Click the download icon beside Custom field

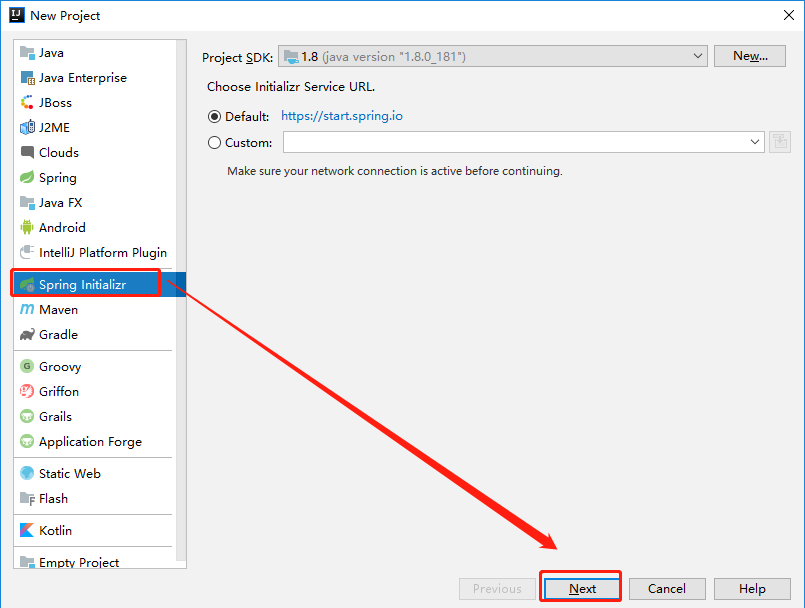(780, 142)
